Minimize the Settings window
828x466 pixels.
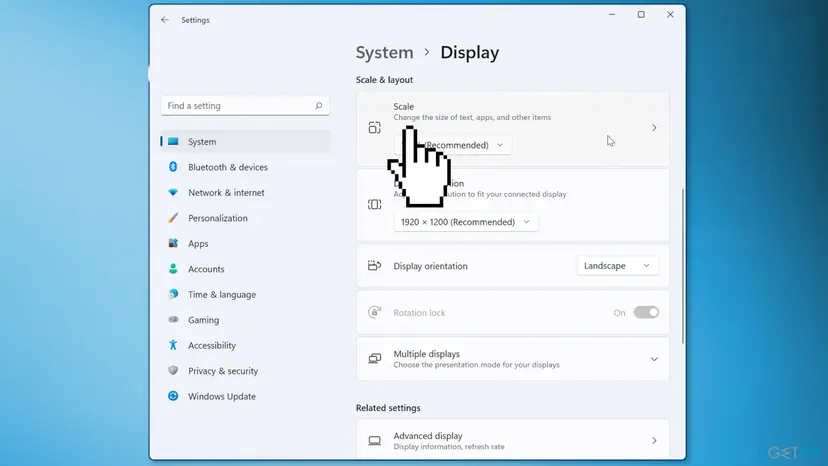[x=612, y=14]
